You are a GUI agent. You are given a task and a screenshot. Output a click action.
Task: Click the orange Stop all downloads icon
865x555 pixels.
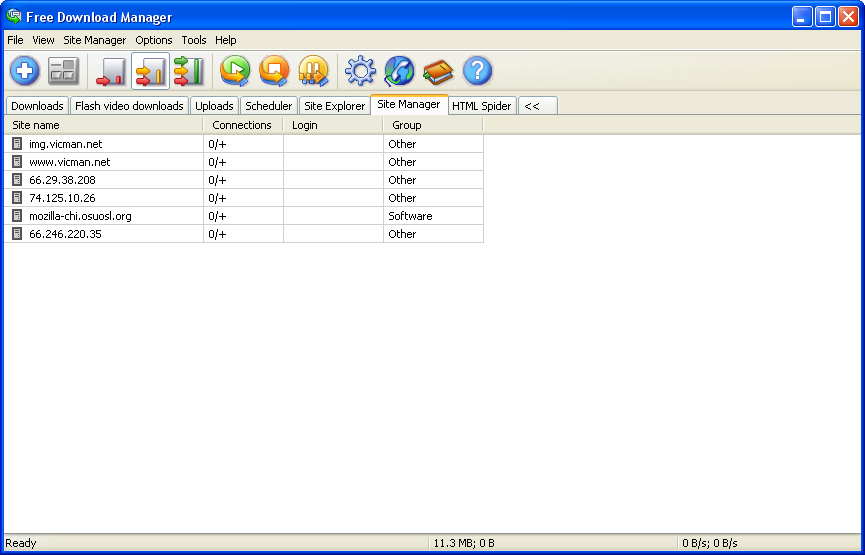(x=274, y=71)
